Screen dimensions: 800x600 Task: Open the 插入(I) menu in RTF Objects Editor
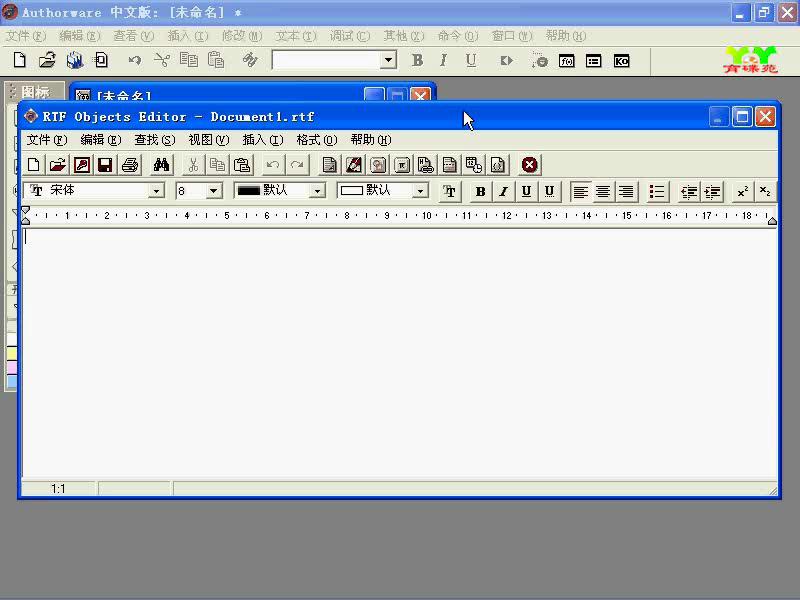[x=263, y=140]
